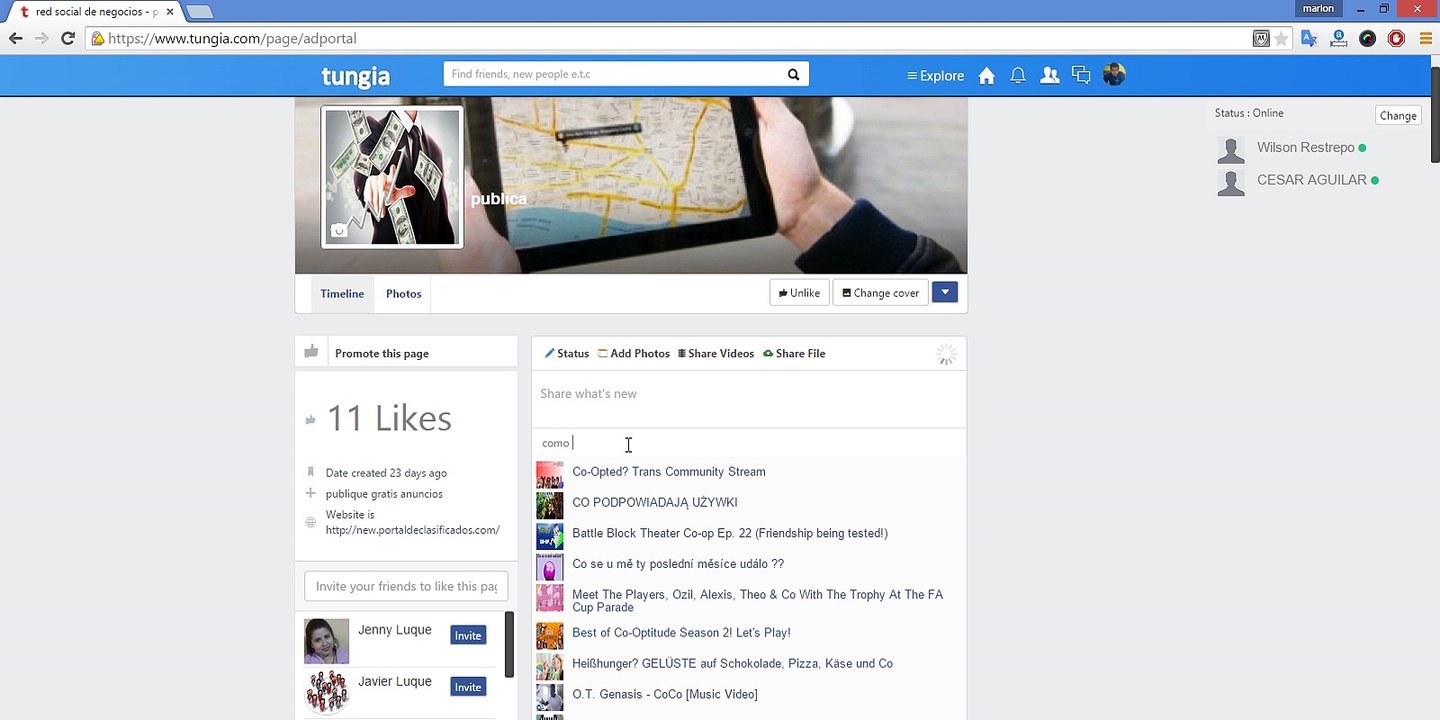Go to the Tungia home icon

point(987,76)
